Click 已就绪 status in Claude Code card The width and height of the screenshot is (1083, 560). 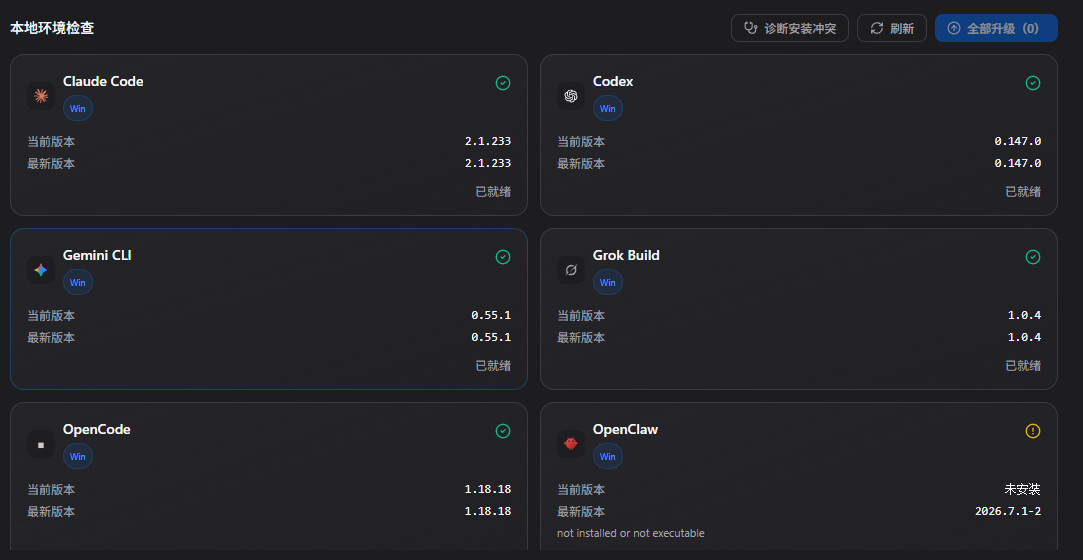point(493,192)
